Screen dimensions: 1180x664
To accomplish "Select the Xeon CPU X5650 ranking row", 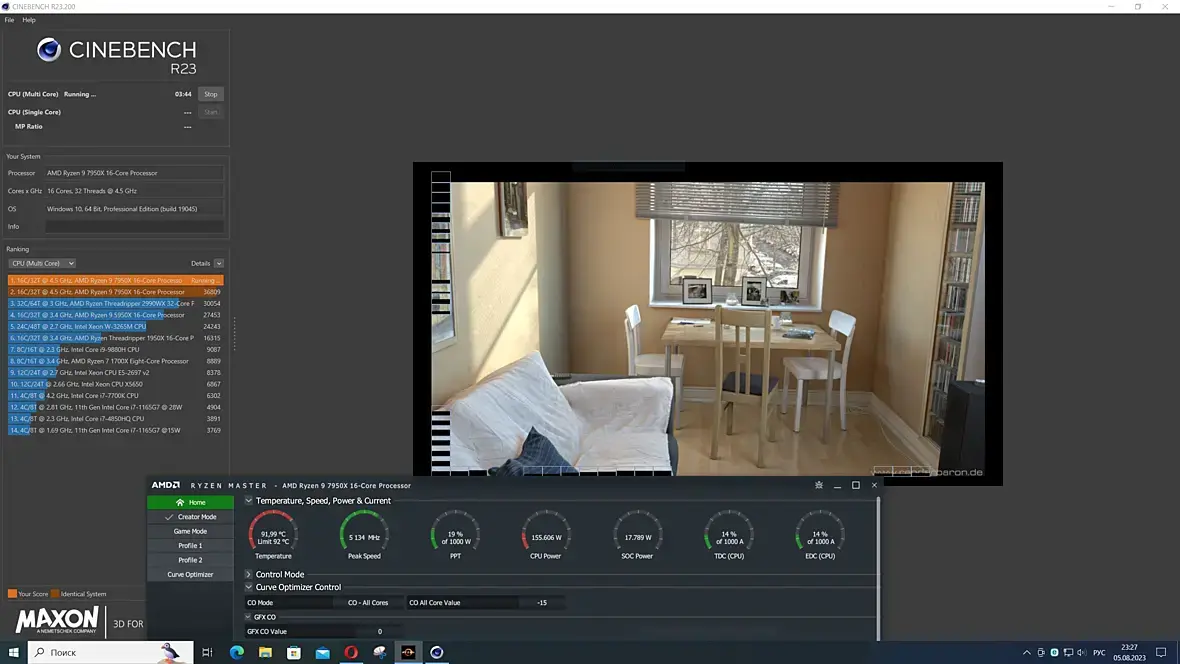I will [x=115, y=384].
